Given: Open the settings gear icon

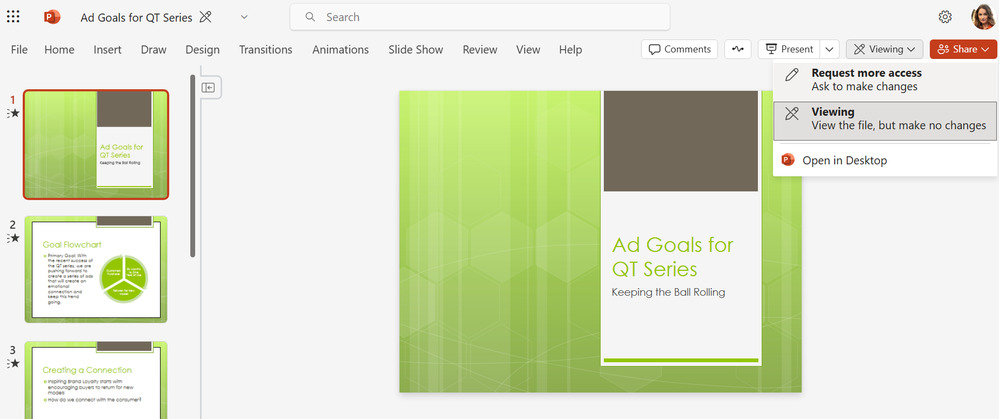Looking at the screenshot, I should coord(945,17).
